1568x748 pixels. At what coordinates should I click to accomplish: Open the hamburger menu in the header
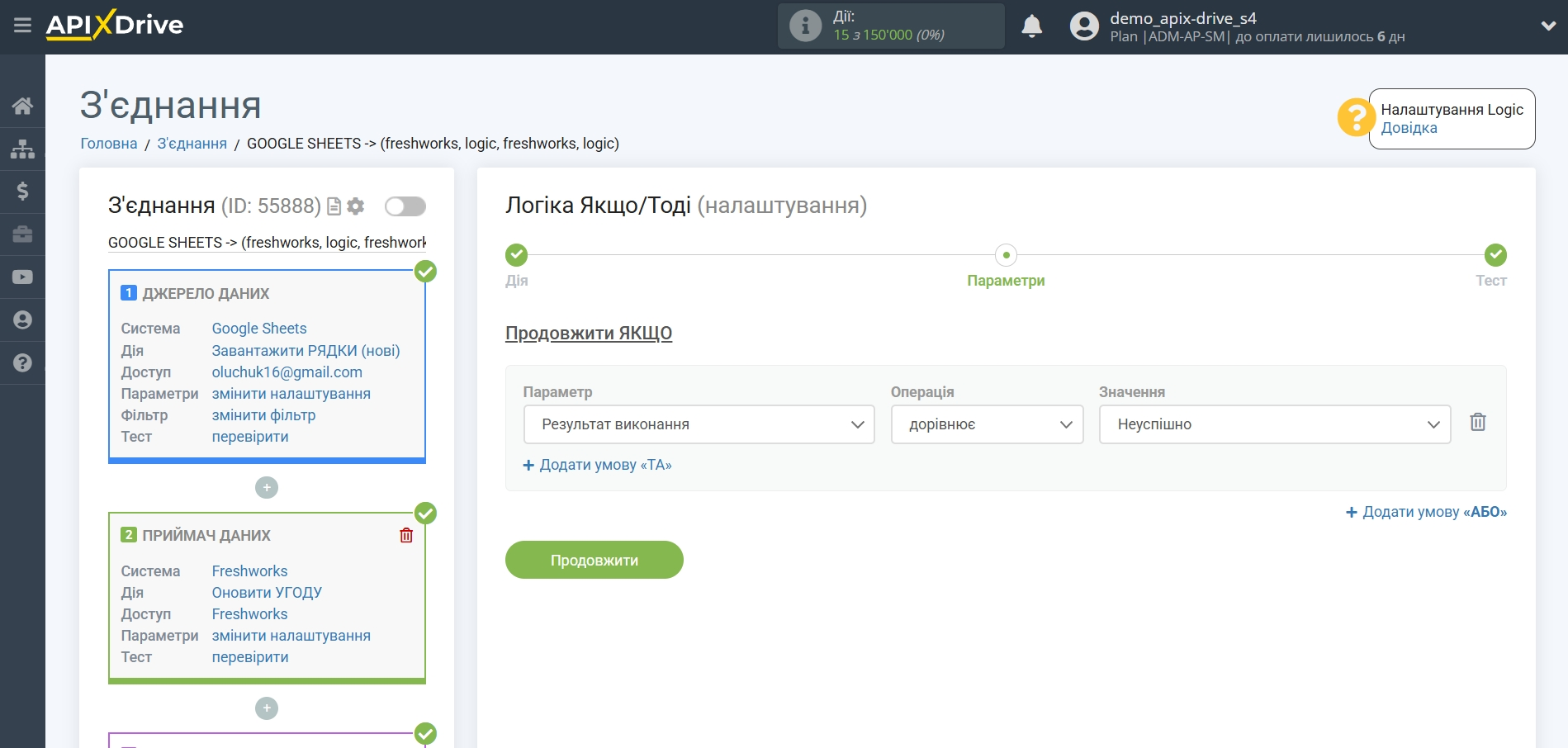(x=22, y=26)
